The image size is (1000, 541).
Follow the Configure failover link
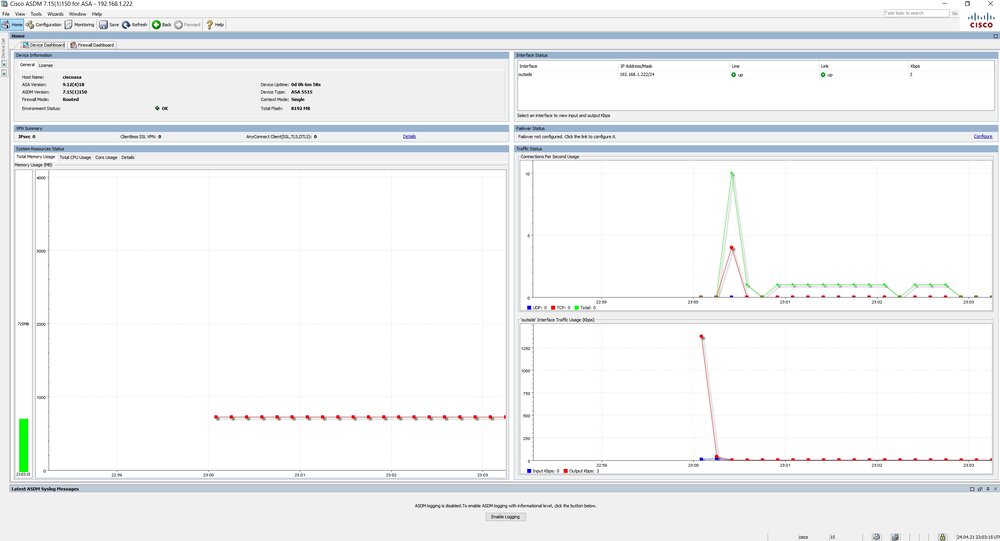point(982,136)
